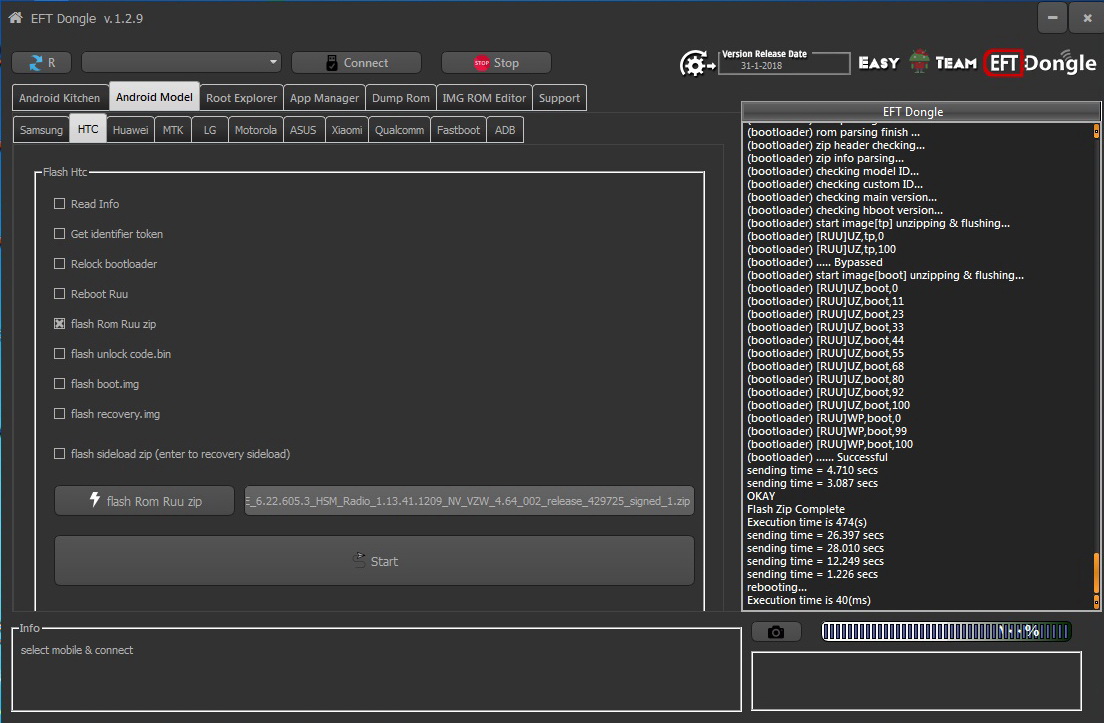Open the App Manager tab
Screen dimensions: 1104x723
coord(325,98)
